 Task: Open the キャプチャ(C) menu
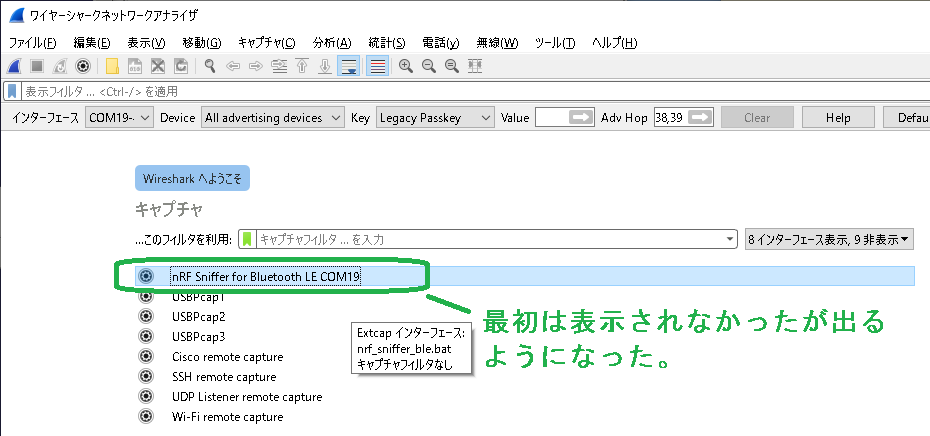pos(267,43)
